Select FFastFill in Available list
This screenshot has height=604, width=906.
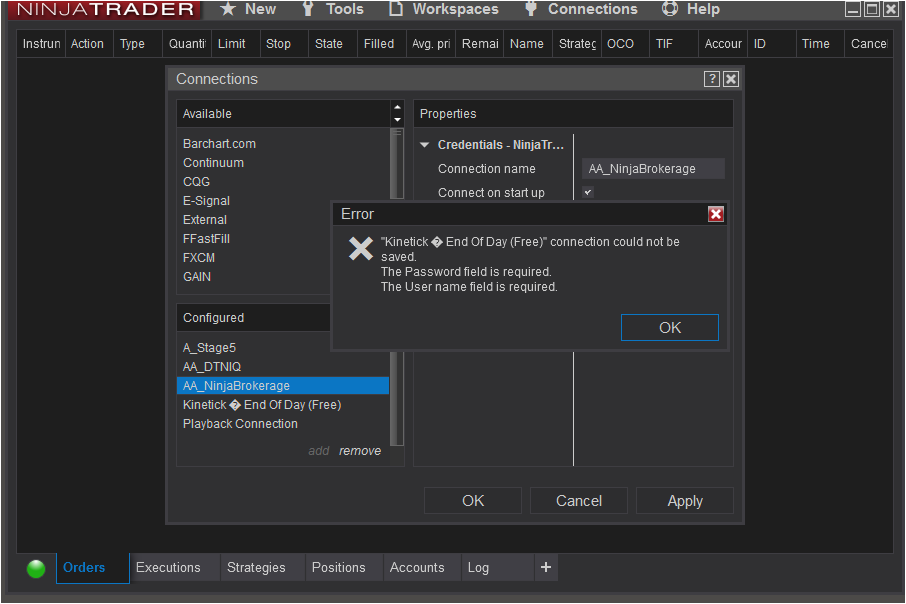coord(206,239)
